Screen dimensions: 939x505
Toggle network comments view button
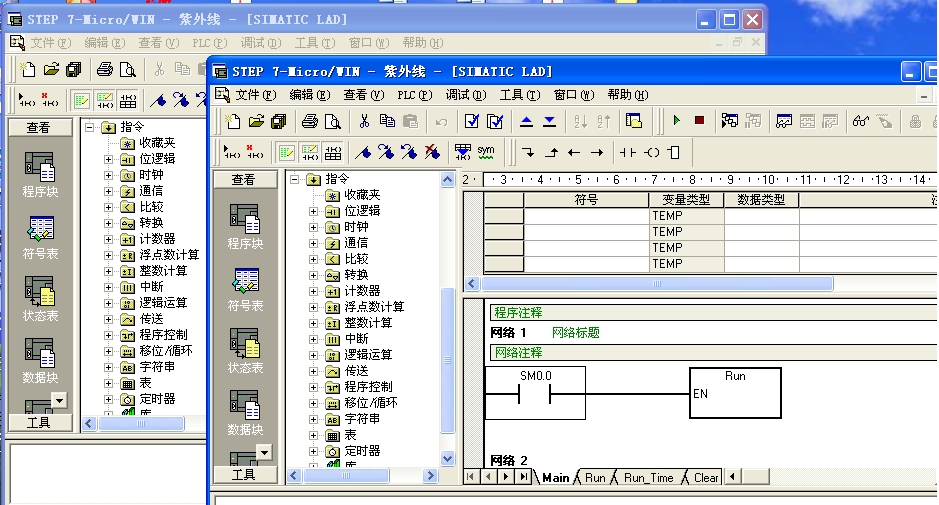tap(310, 153)
